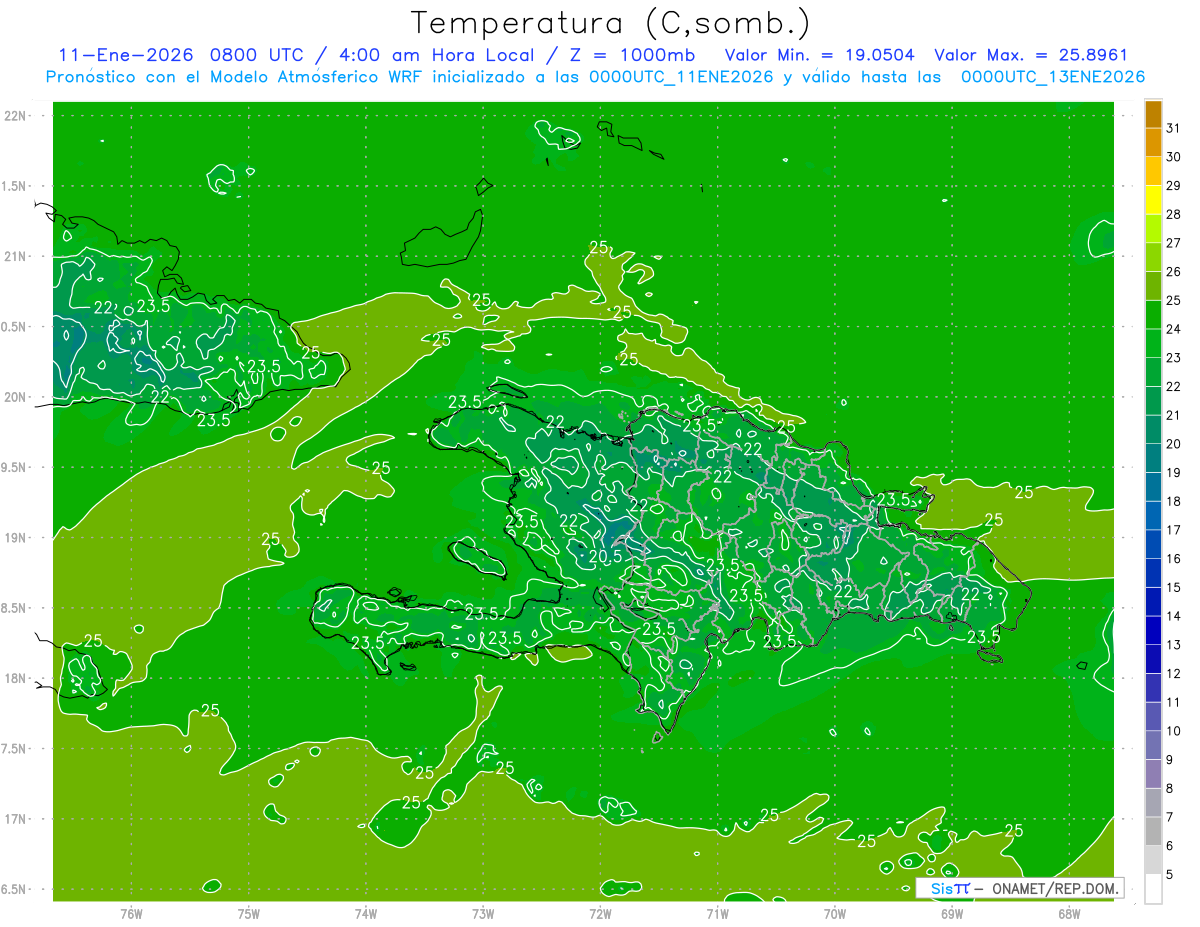1200x927 pixels.
Task: Click 'Valor Max. = 25.8961' readout
Action: click(1032, 55)
